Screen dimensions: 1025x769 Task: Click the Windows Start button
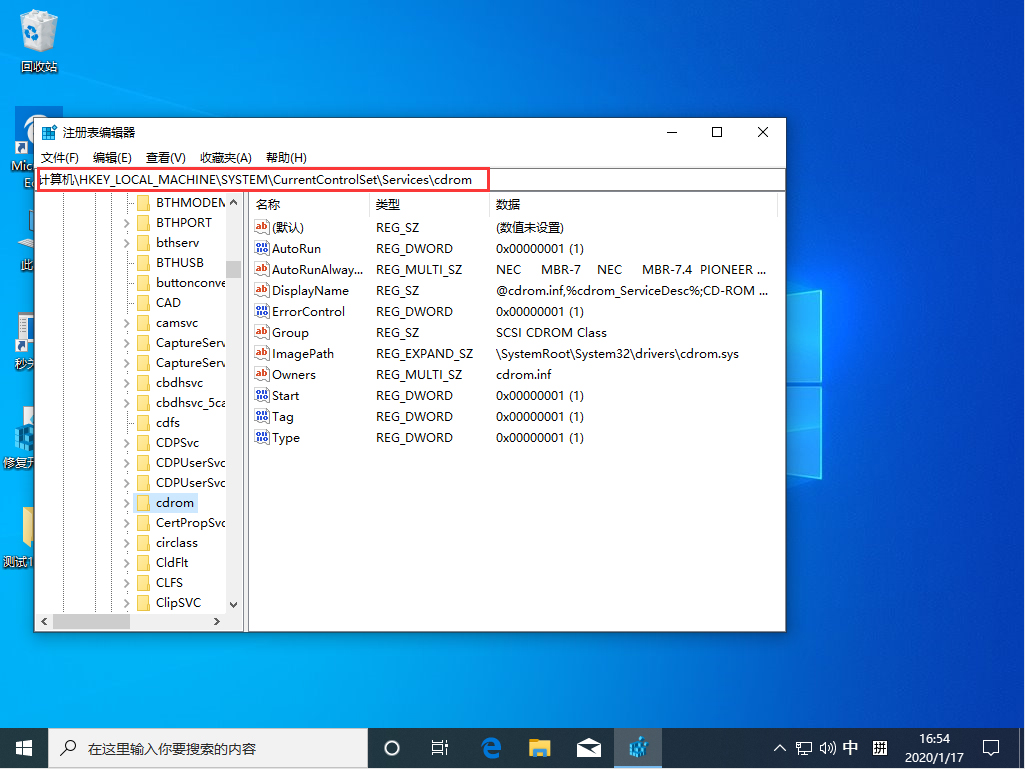coord(22,747)
